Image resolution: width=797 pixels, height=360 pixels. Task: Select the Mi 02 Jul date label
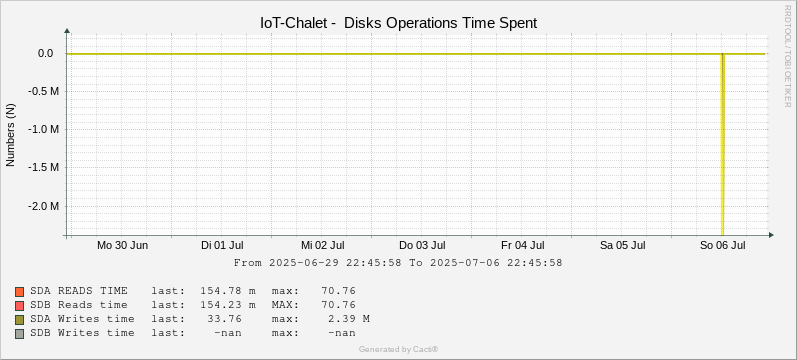tap(322, 246)
